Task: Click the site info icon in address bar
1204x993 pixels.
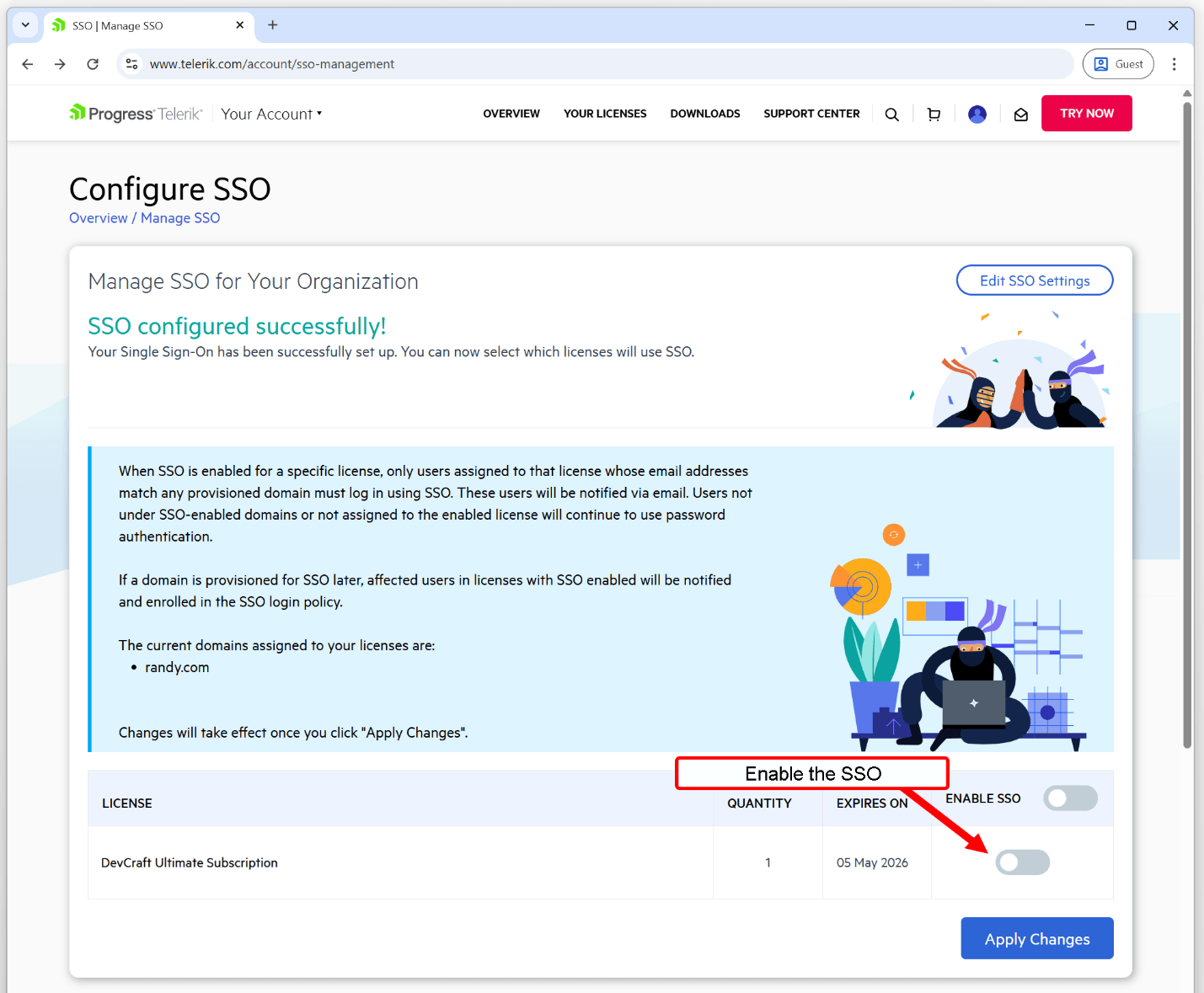Action: pos(131,64)
